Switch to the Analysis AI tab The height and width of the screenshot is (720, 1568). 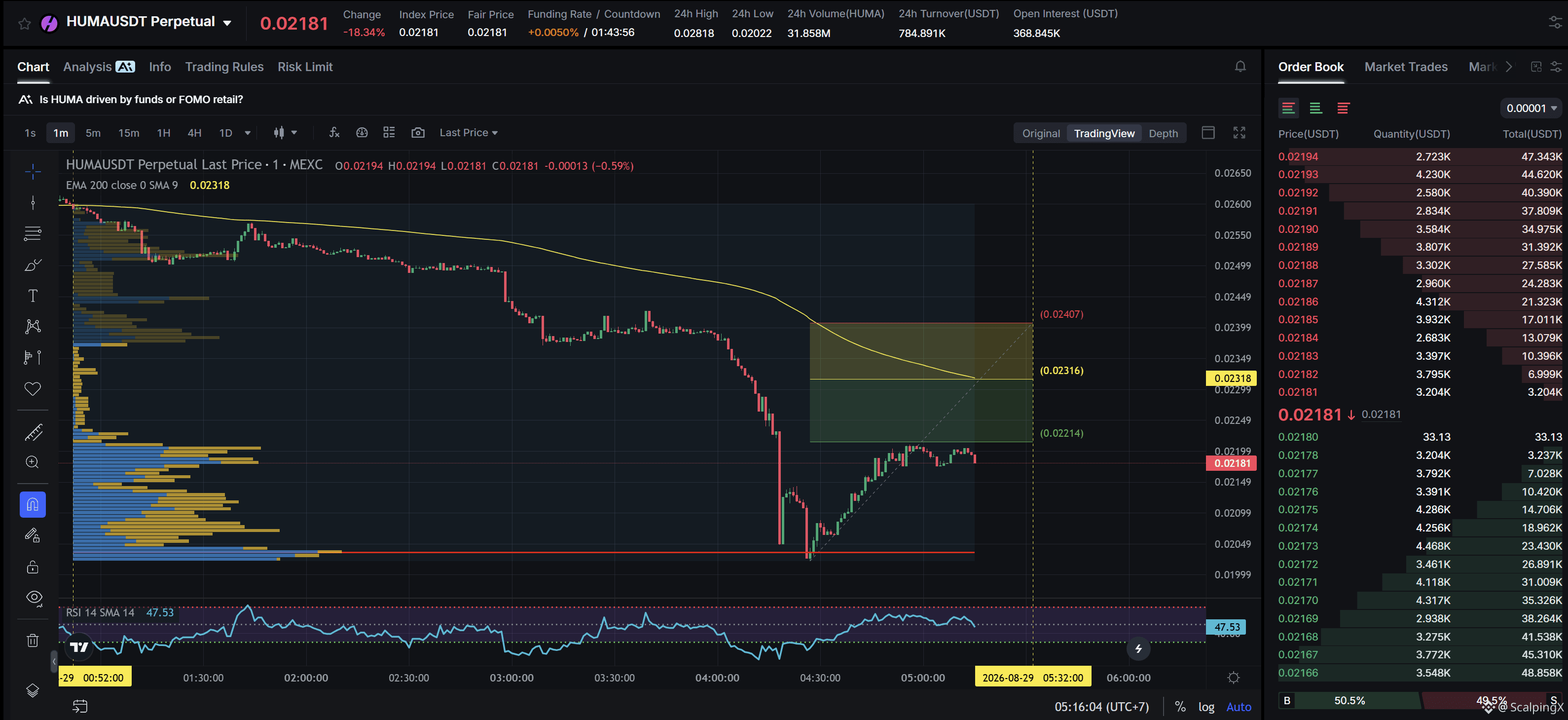pos(99,67)
